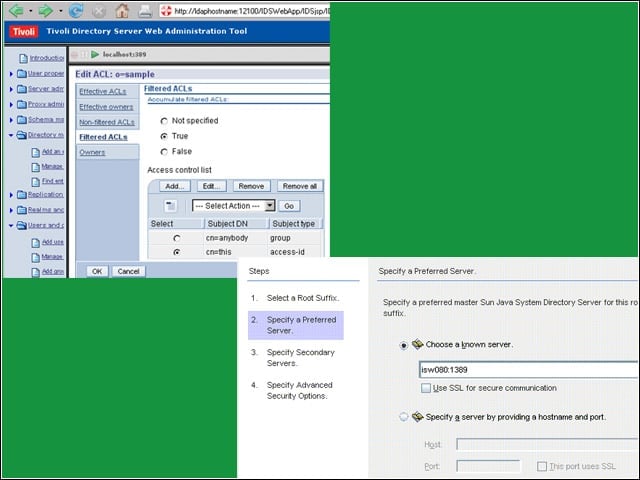Image resolution: width=640 pixels, height=480 pixels.
Task: Expand the Realms and templates tree node
Action: [11, 210]
